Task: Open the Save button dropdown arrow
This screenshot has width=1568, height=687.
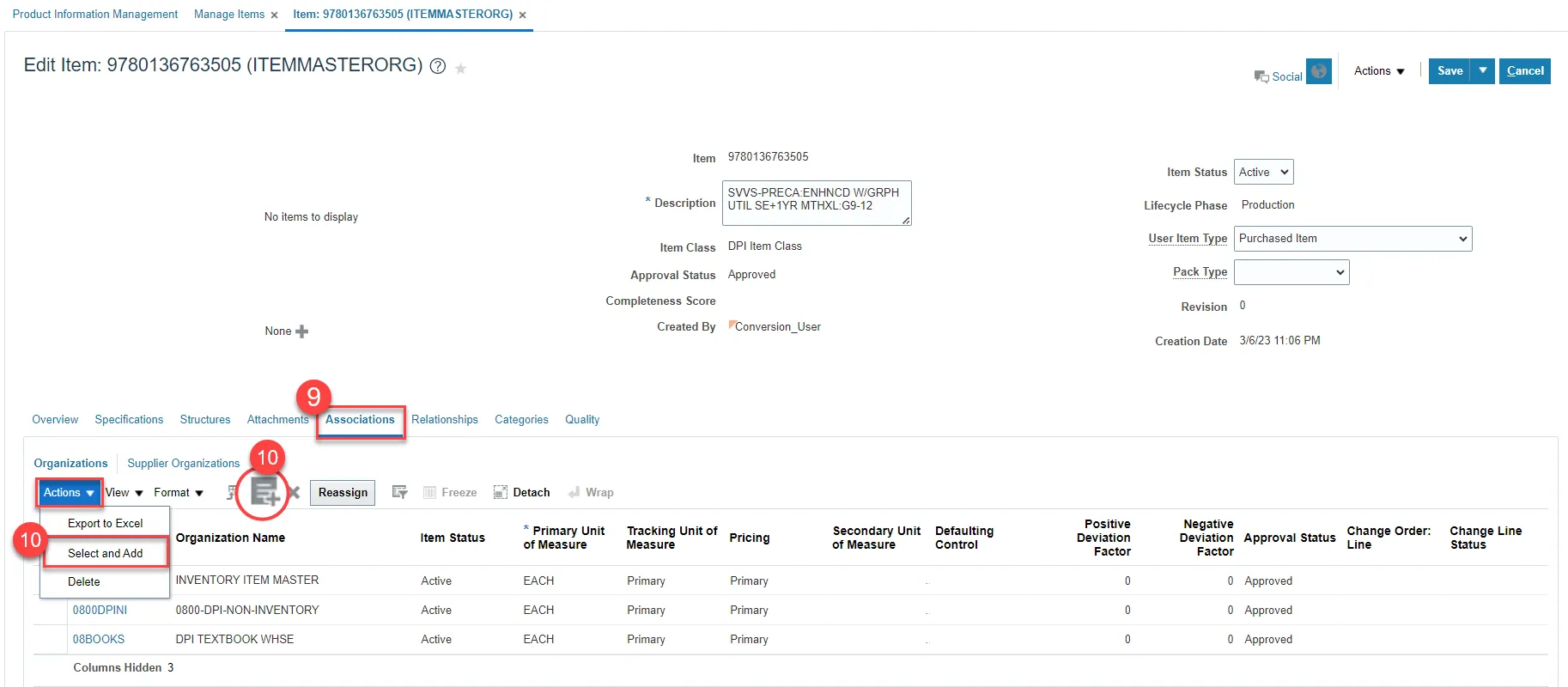Action: pyautogui.click(x=1483, y=71)
